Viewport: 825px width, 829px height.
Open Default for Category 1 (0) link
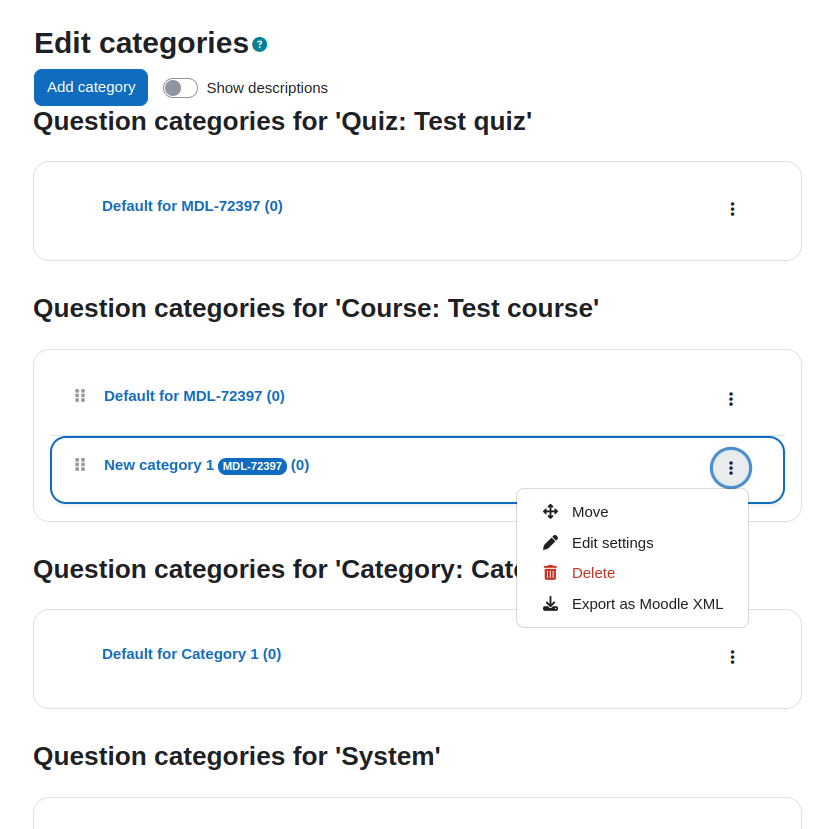191,654
